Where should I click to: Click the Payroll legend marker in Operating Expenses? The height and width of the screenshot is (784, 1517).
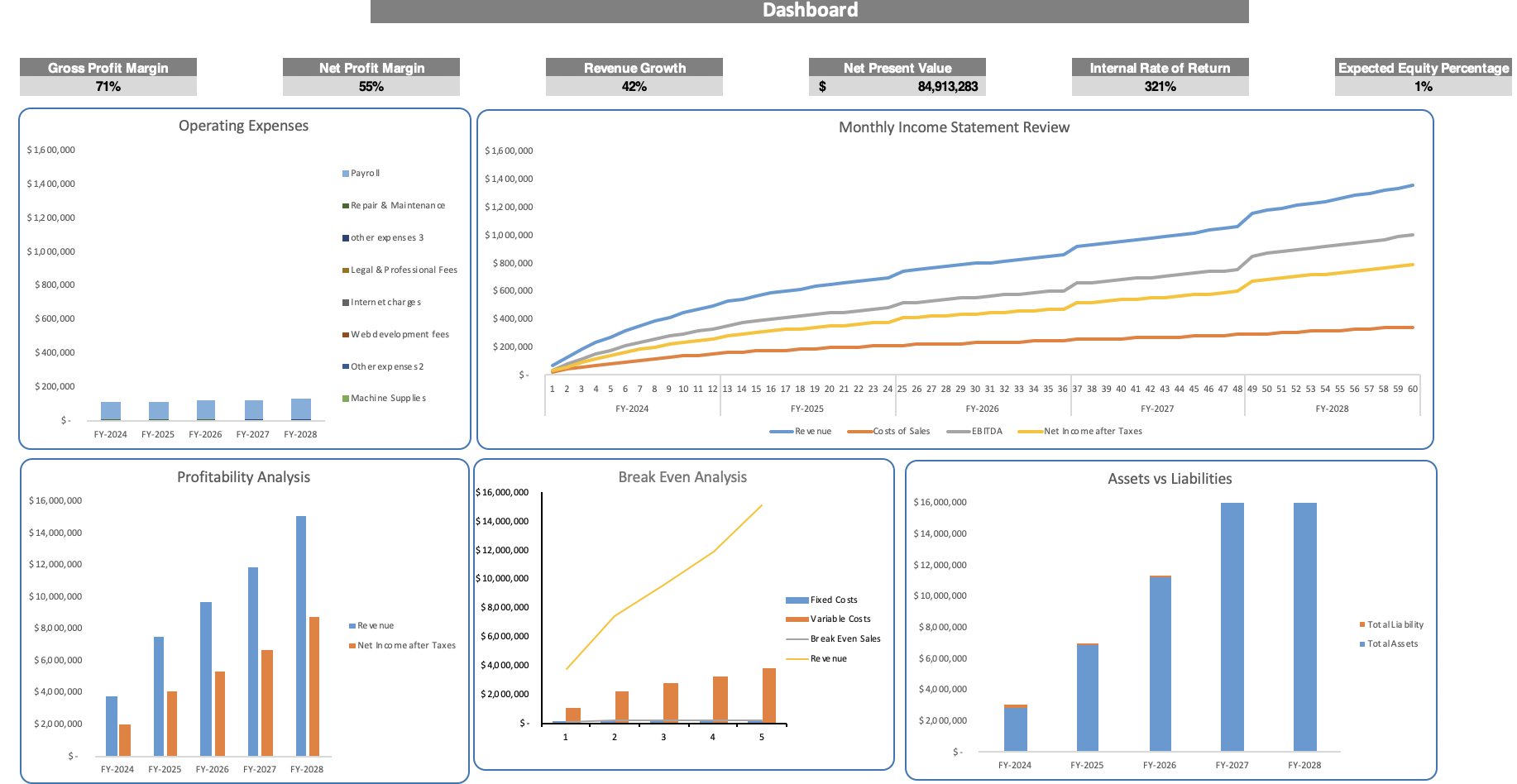pyautogui.click(x=343, y=173)
